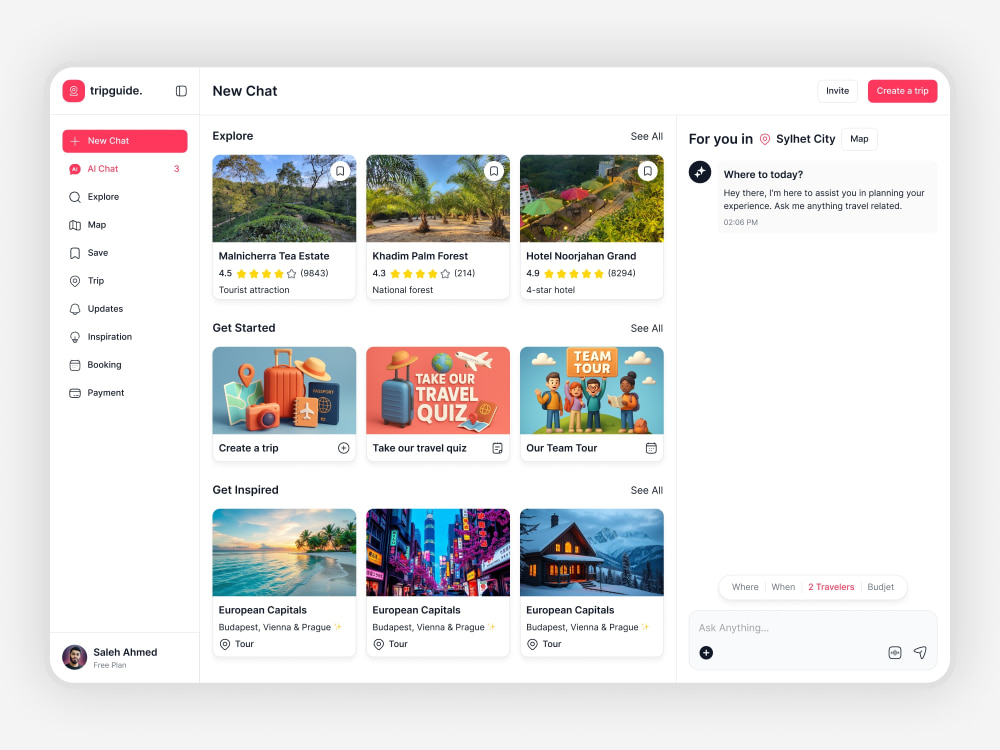Click the tripguide logo icon
This screenshot has height=750, width=1000.
click(73, 91)
